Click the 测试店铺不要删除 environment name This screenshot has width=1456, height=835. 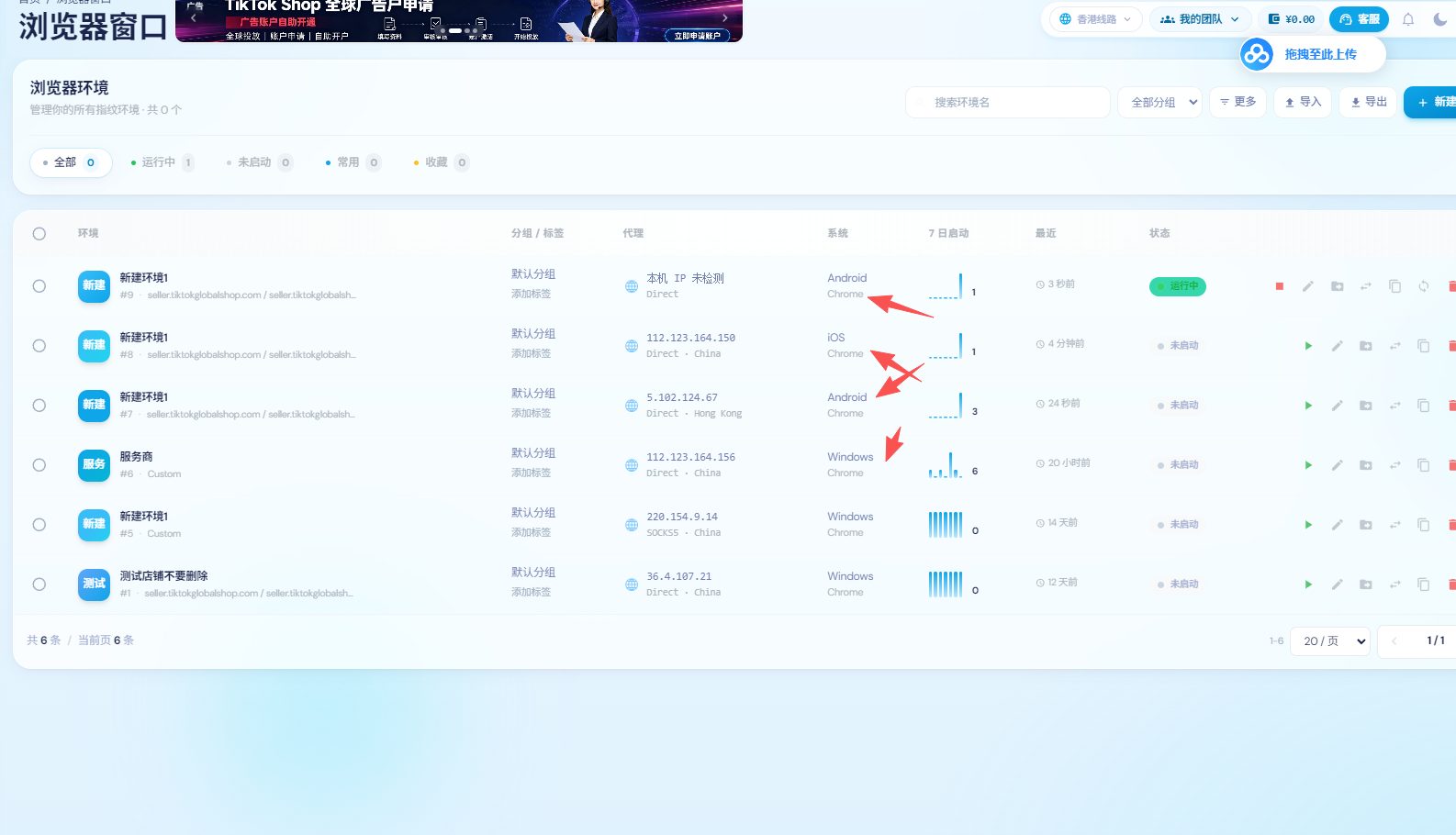click(163, 576)
